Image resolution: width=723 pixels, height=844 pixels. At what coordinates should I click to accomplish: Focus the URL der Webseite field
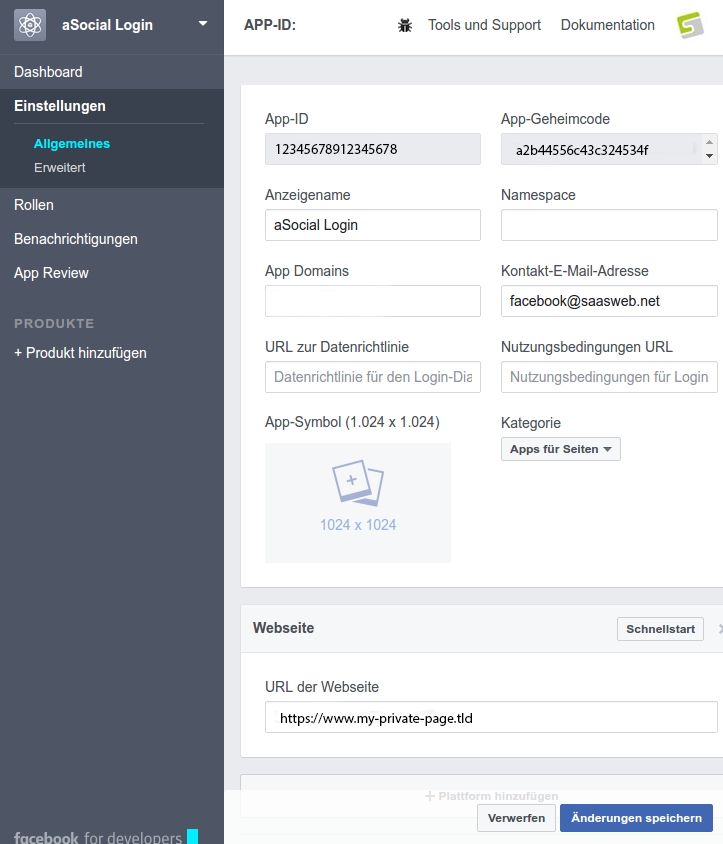(491, 717)
